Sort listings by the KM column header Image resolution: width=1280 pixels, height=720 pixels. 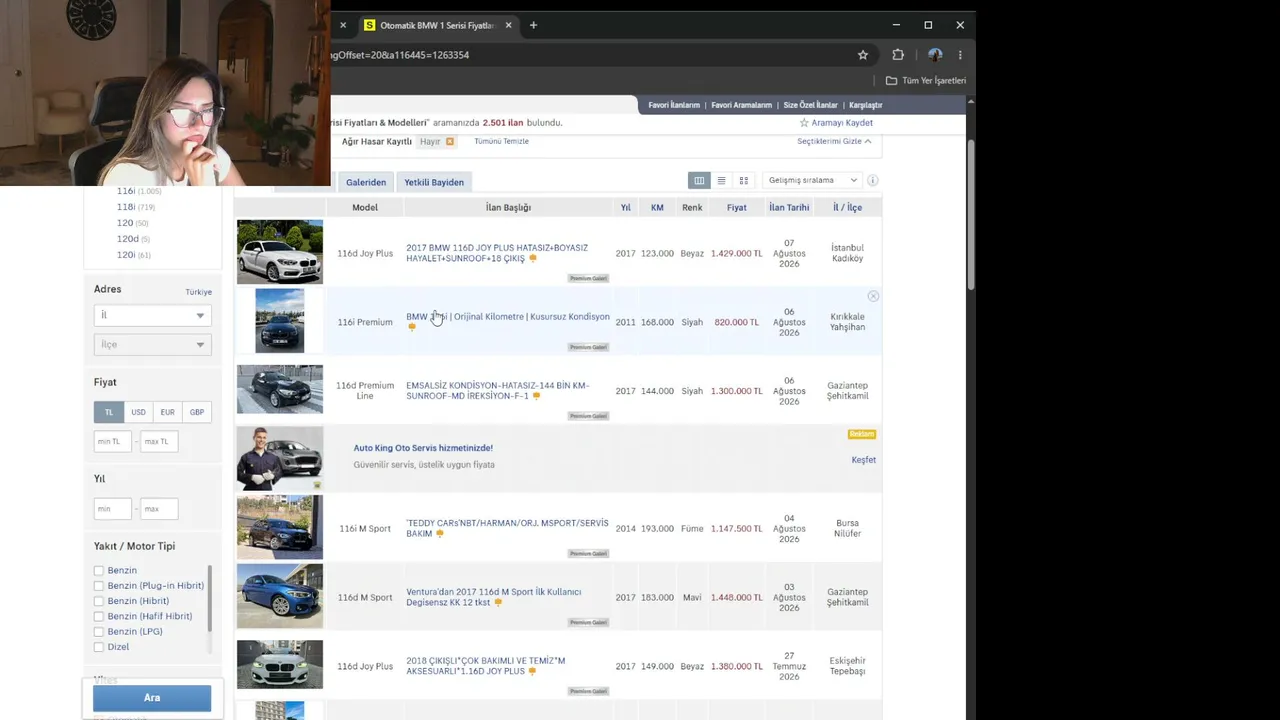tap(657, 208)
